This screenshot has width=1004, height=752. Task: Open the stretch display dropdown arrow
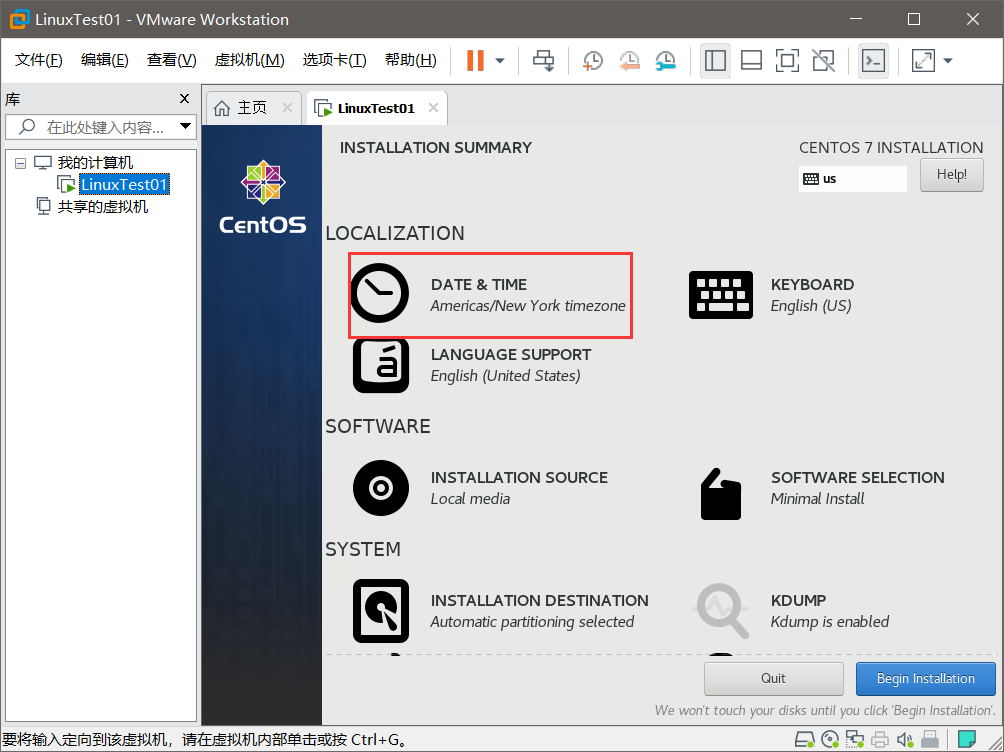coord(948,61)
